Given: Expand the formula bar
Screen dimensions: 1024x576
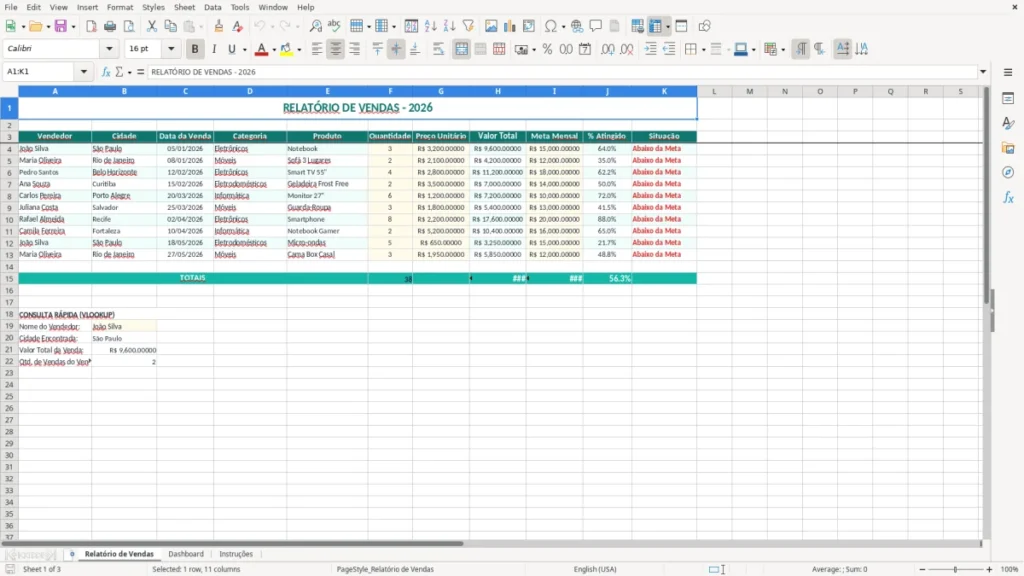Looking at the screenshot, I should click(983, 72).
